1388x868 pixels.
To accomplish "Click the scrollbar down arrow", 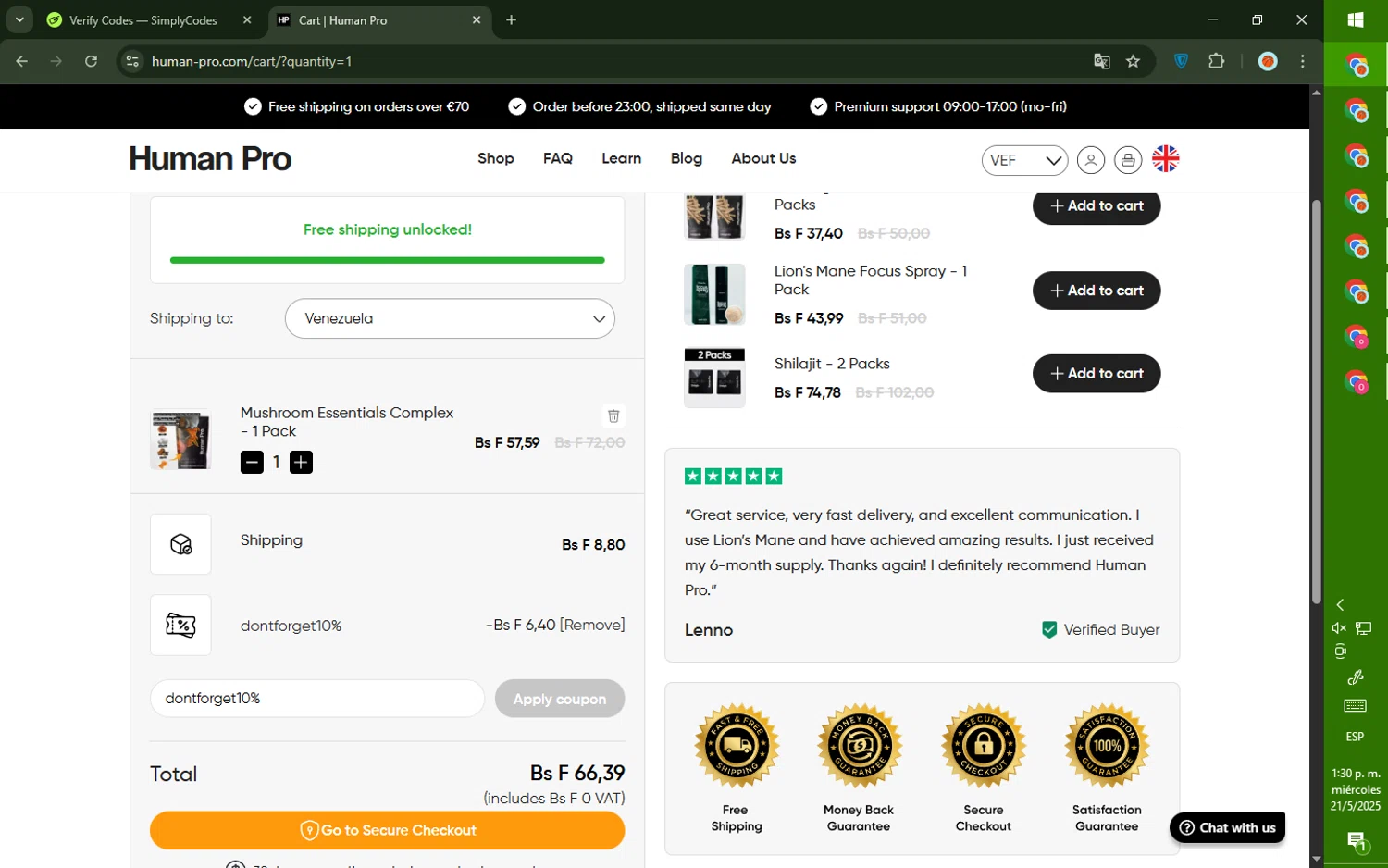I will click(1316, 859).
